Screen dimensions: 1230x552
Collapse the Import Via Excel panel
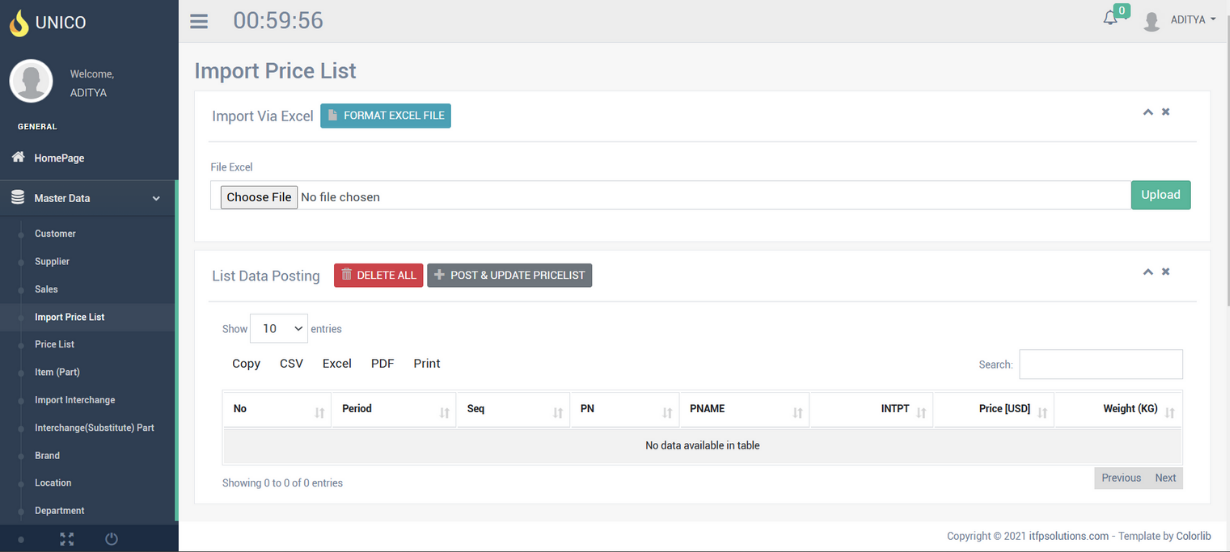1148,112
